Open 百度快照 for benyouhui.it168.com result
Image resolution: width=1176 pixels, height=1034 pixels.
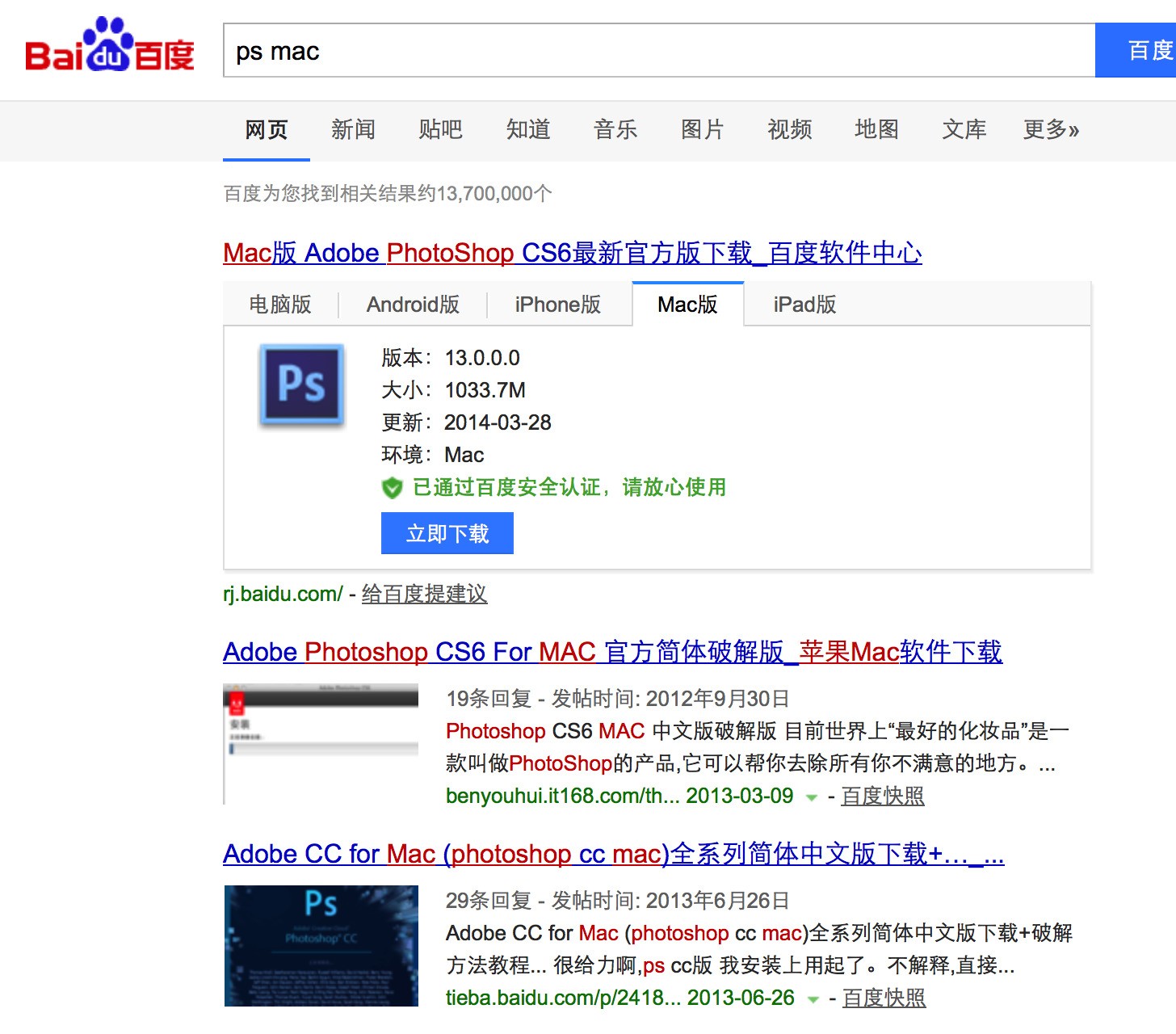(882, 796)
